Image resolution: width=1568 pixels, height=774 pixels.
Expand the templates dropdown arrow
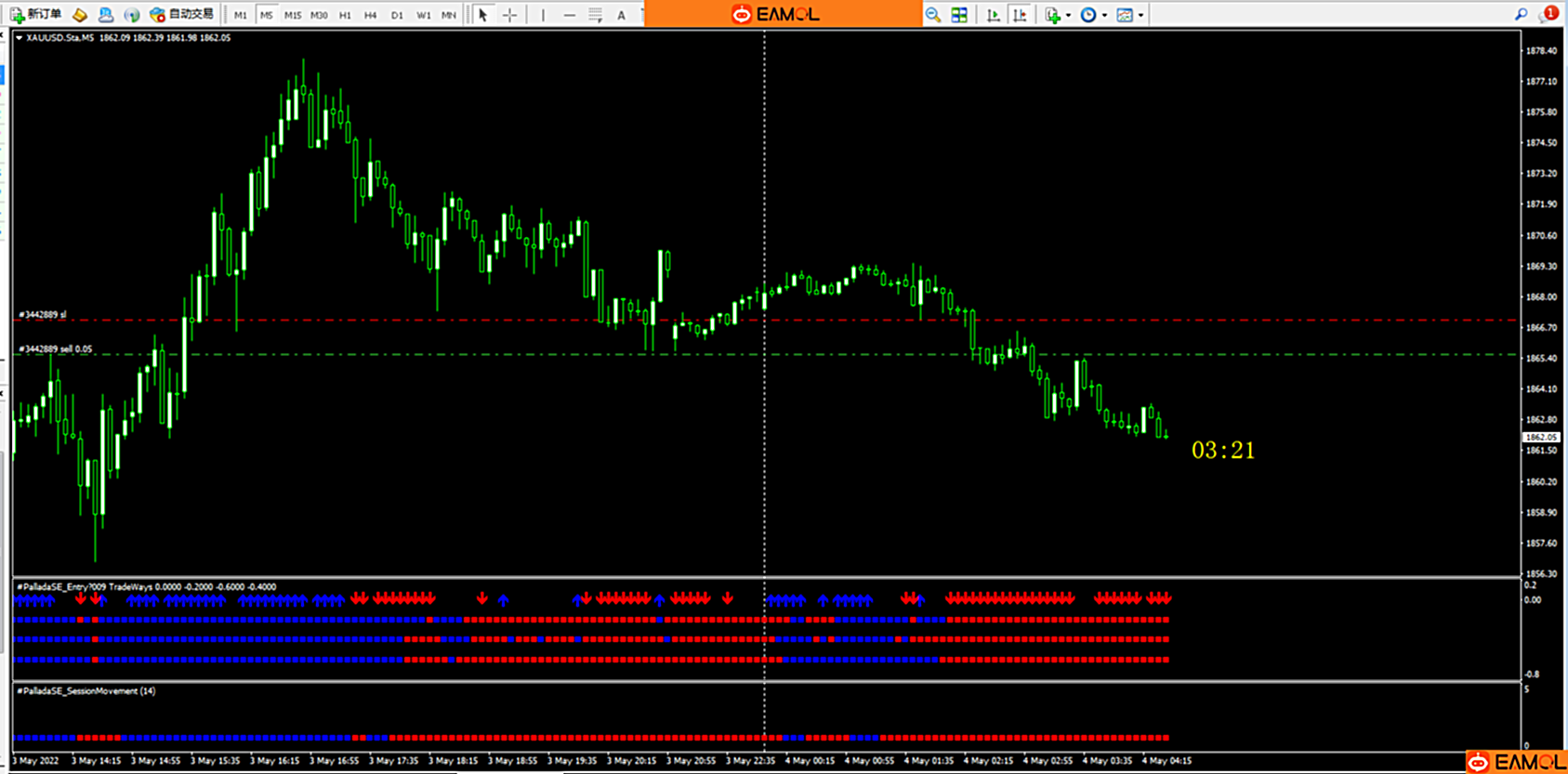(1140, 15)
